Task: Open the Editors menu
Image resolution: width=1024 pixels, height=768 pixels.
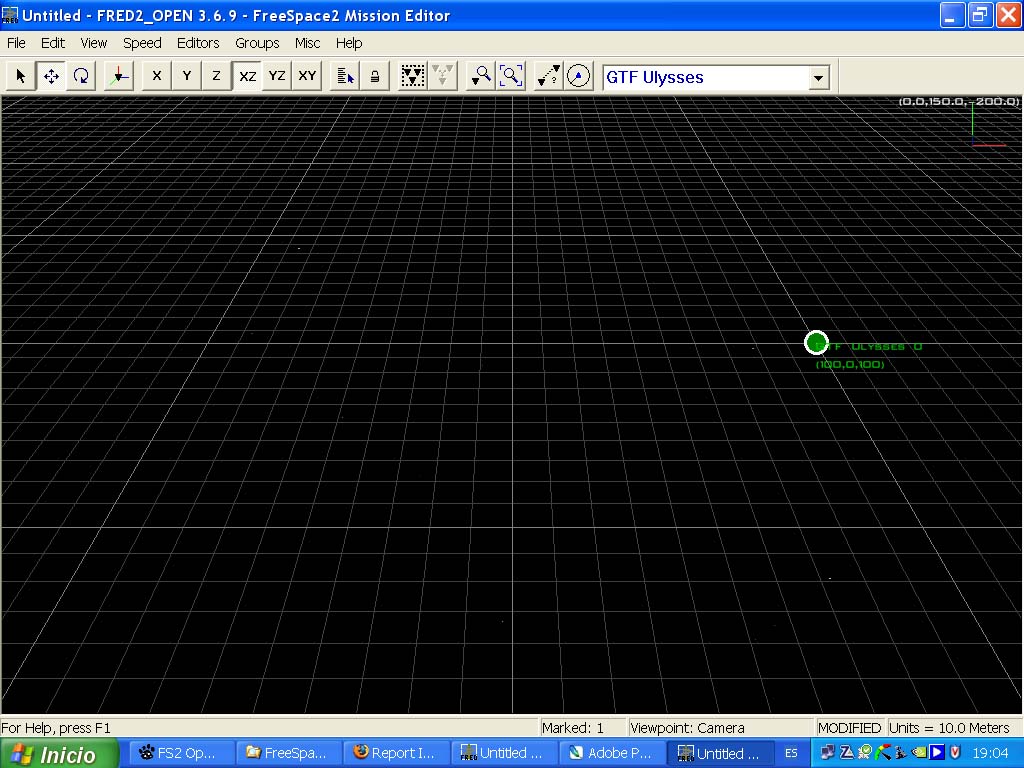Action: click(x=198, y=43)
